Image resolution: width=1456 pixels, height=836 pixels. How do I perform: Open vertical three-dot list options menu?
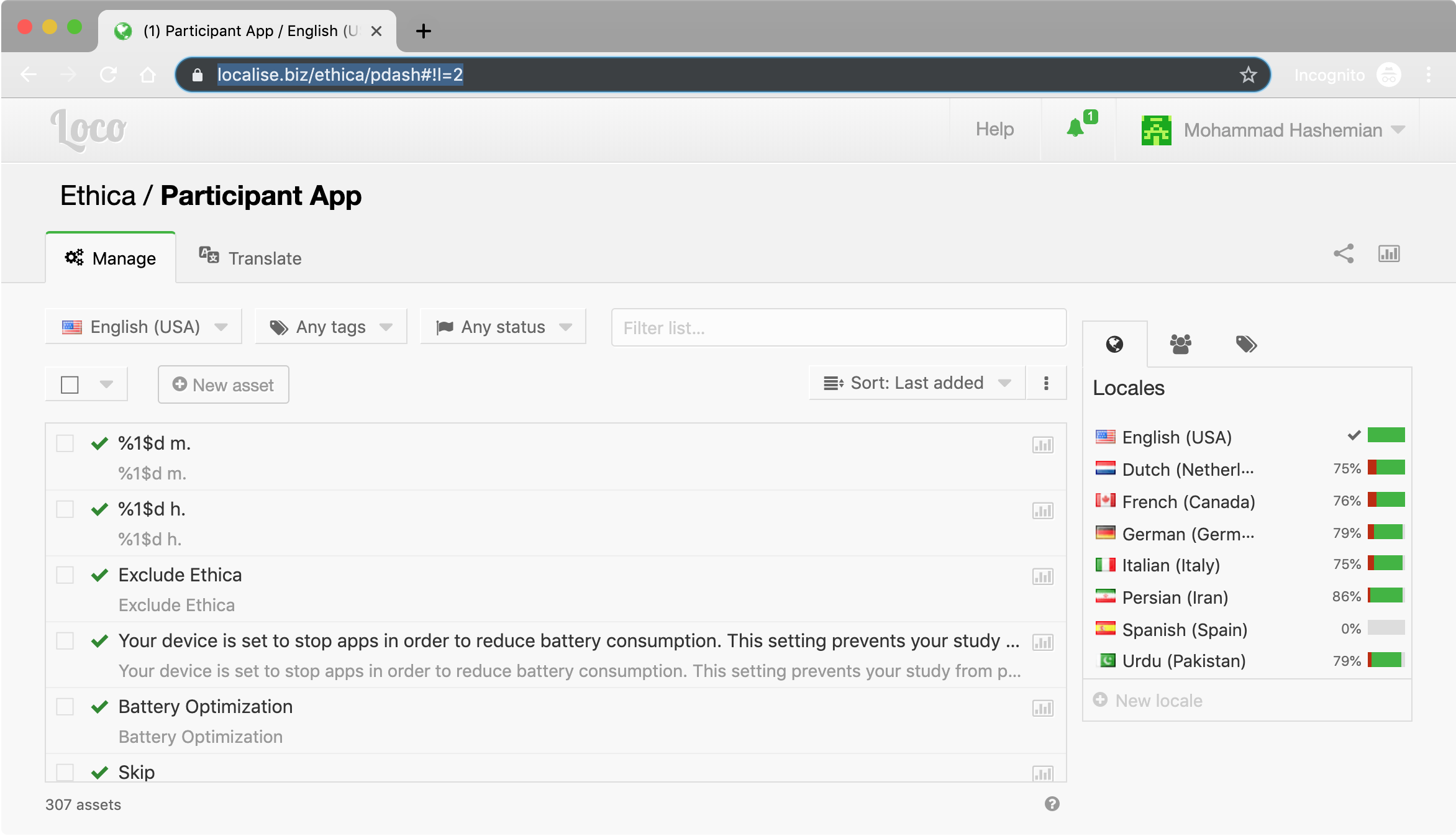point(1046,383)
